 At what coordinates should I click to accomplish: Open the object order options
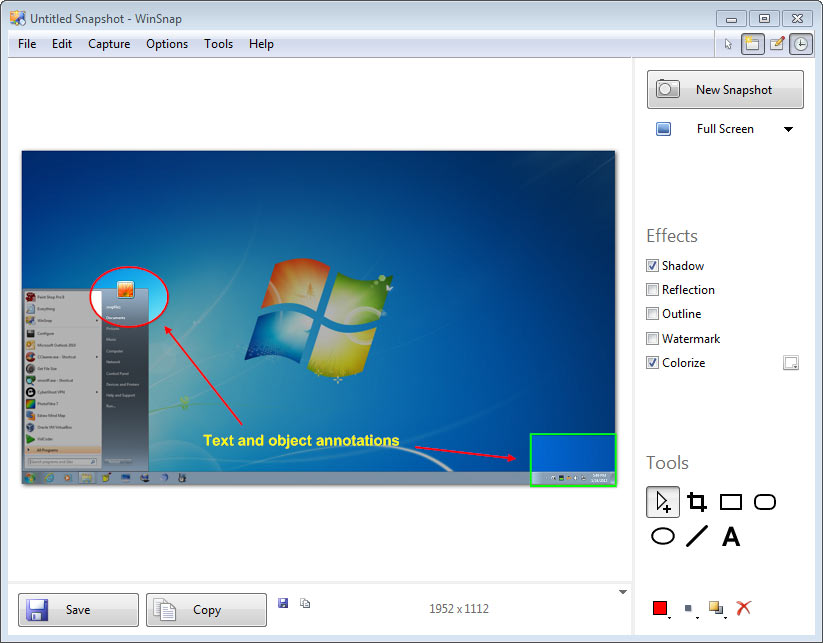point(716,608)
